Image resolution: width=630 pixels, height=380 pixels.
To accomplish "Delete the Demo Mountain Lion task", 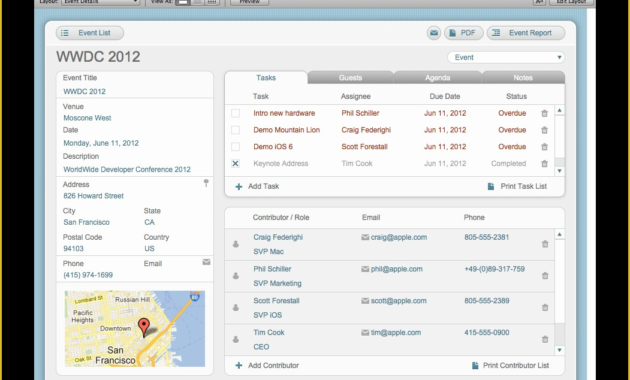I will tap(544, 130).
